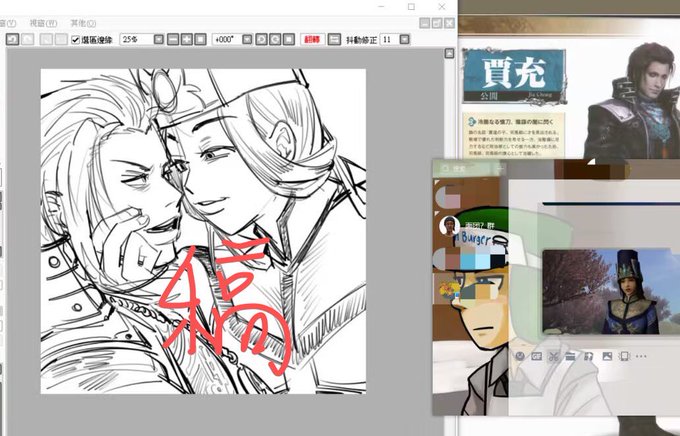The width and height of the screenshot is (680, 436).
Task: Reset the canvas zoom with square button
Action: coord(200,39)
